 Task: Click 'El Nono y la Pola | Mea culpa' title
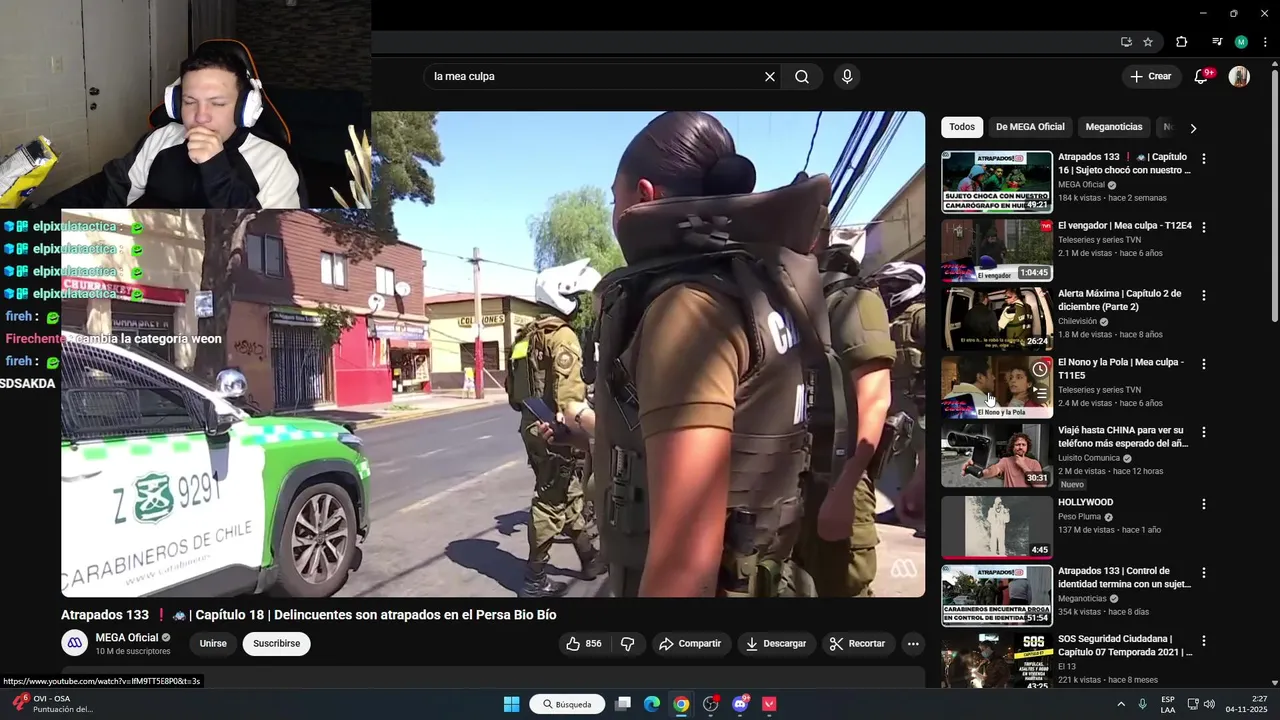[1121, 369]
